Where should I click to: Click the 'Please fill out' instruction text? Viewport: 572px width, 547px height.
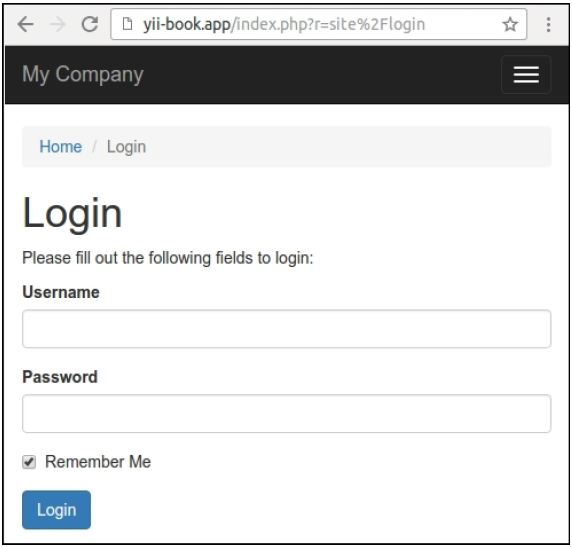pos(168,258)
